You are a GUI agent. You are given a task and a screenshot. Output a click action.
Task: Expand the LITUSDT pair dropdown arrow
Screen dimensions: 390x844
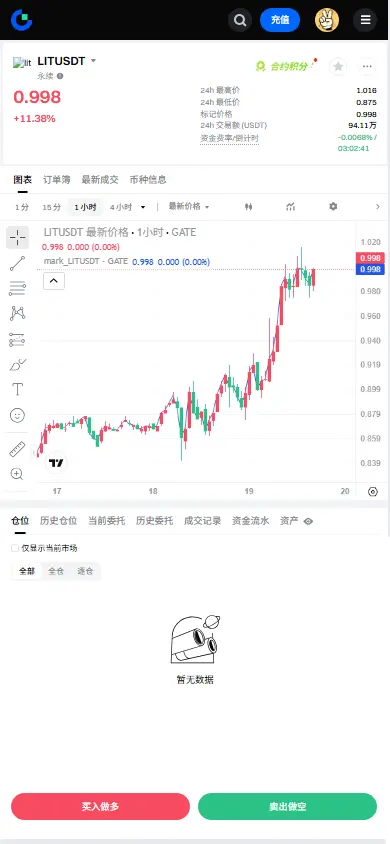click(93, 61)
